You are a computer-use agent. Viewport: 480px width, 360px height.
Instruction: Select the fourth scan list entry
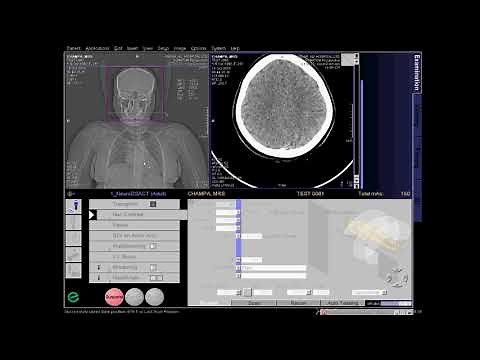point(134,236)
